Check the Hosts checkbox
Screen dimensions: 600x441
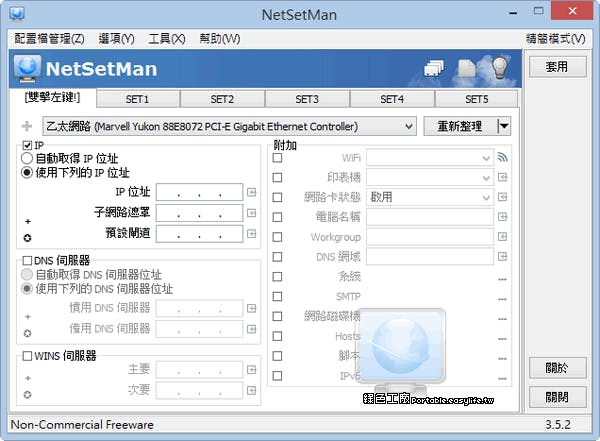(x=277, y=336)
